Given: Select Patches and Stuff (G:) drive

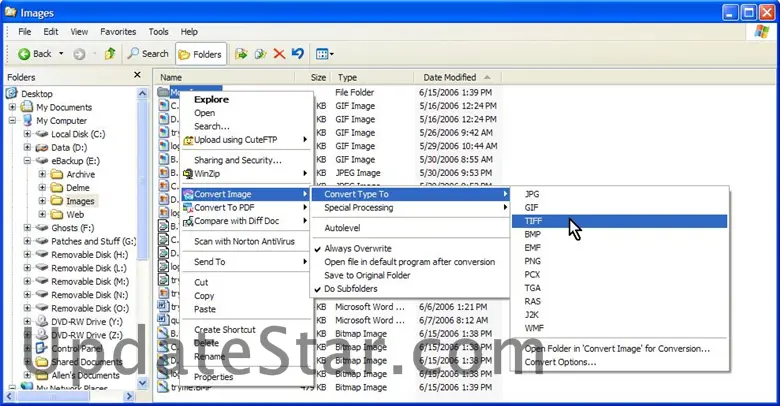Looking at the screenshot, I should [x=94, y=241].
